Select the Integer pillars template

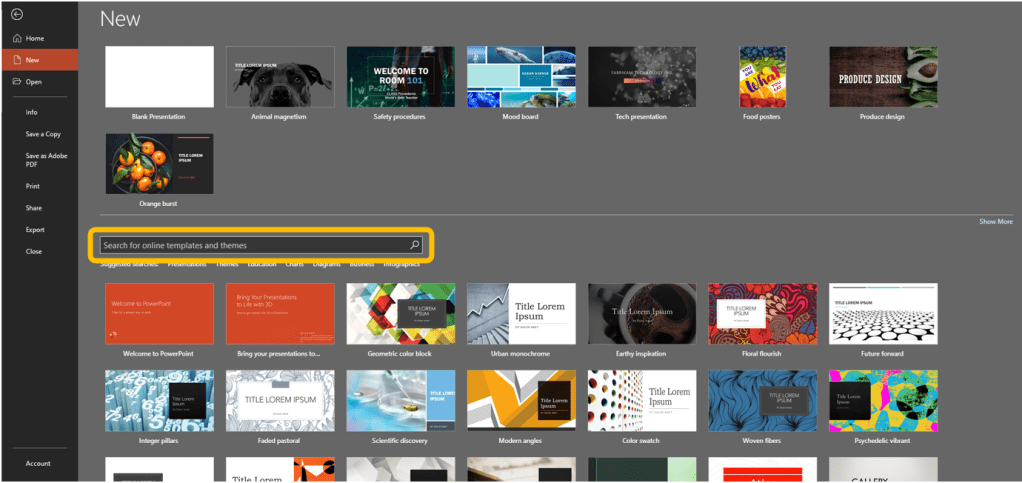(x=159, y=400)
